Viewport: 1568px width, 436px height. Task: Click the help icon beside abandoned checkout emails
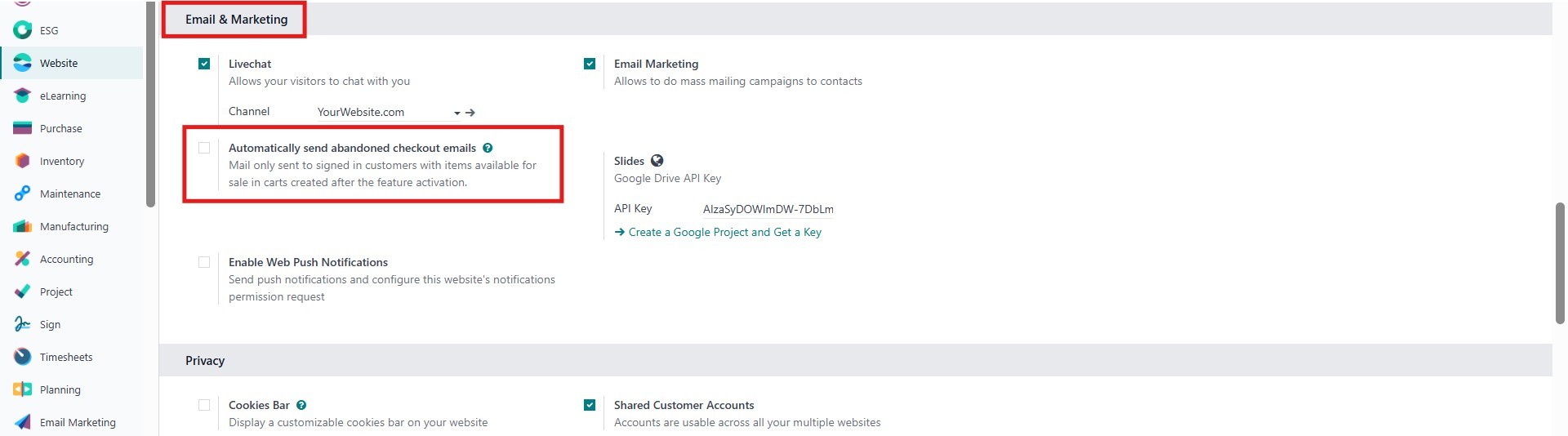pos(488,148)
